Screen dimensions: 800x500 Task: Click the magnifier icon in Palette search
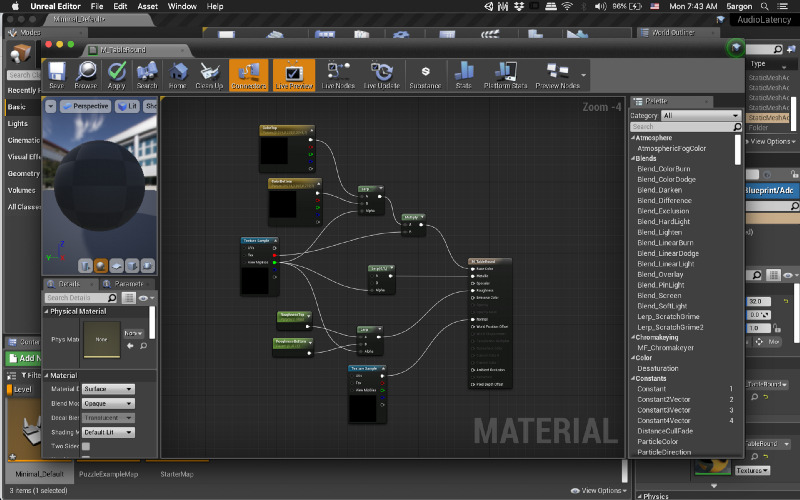pos(737,127)
